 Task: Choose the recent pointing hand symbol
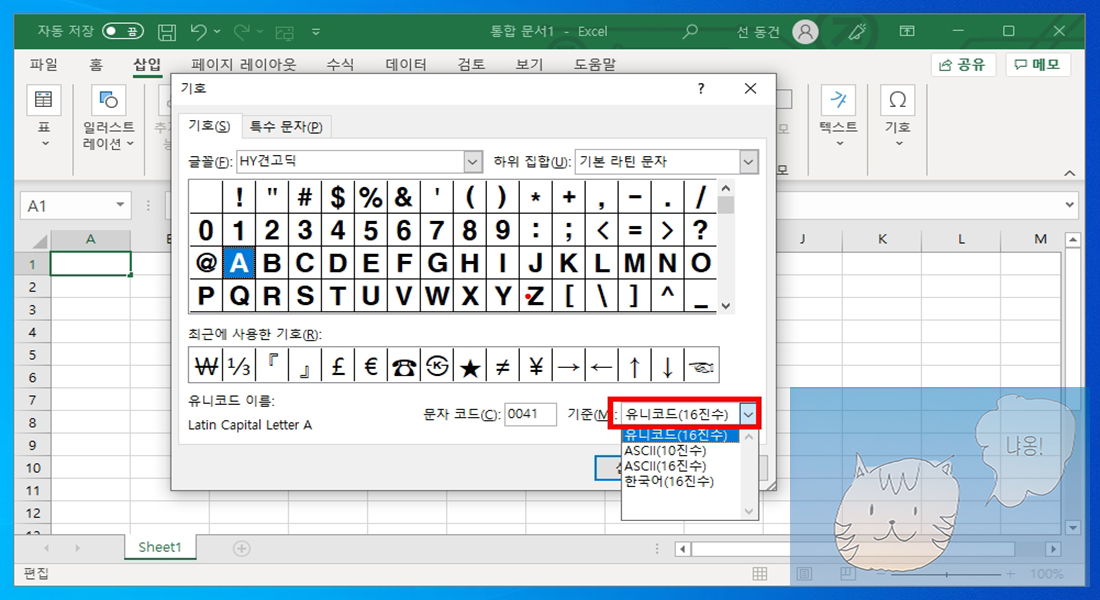[x=701, y=365]
